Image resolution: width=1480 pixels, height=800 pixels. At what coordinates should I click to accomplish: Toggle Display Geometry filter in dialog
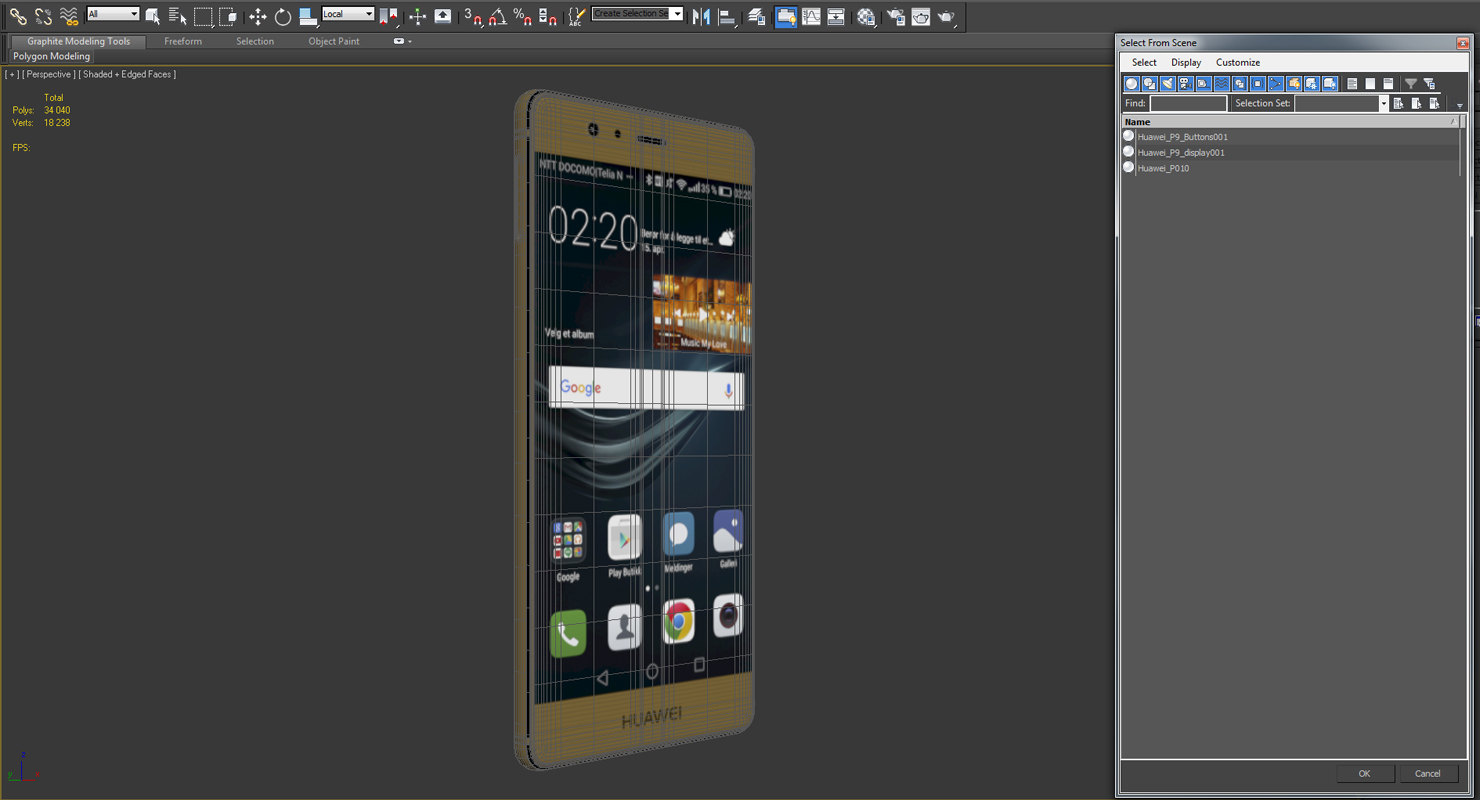tap(1132, 84)
